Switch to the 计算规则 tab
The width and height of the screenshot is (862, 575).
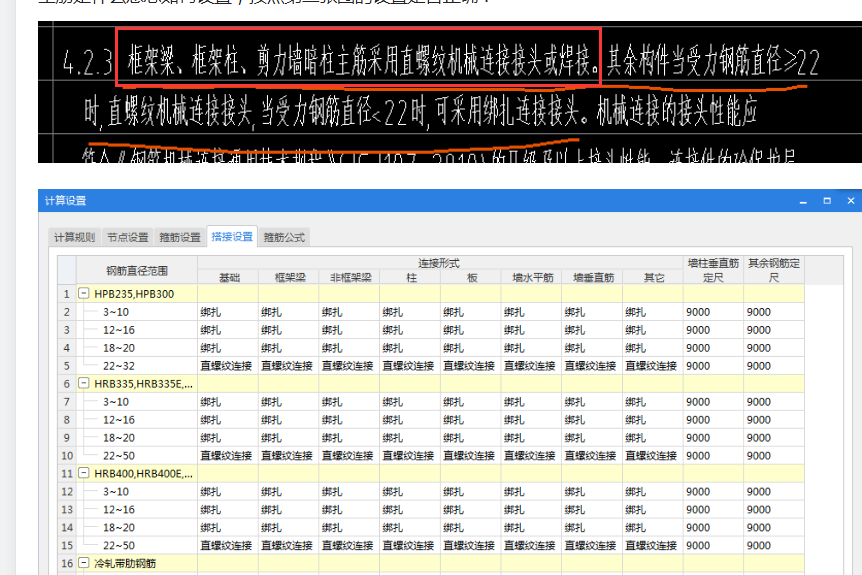pos(74,237)
